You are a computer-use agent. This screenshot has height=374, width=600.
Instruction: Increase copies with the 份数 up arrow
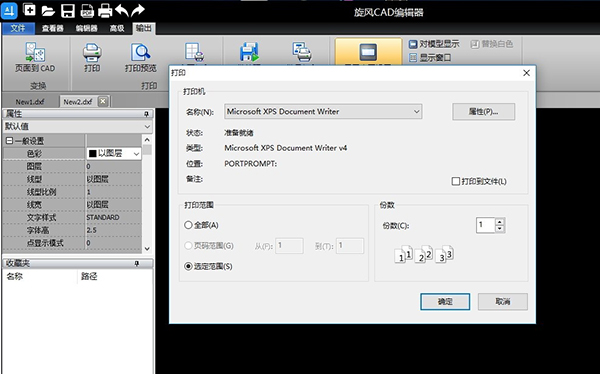(500, 222)
